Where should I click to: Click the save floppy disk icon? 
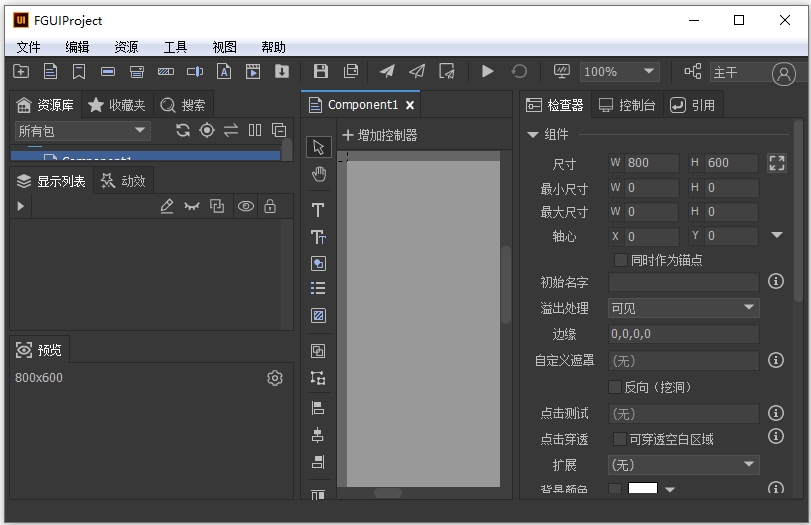coord(320,71)
